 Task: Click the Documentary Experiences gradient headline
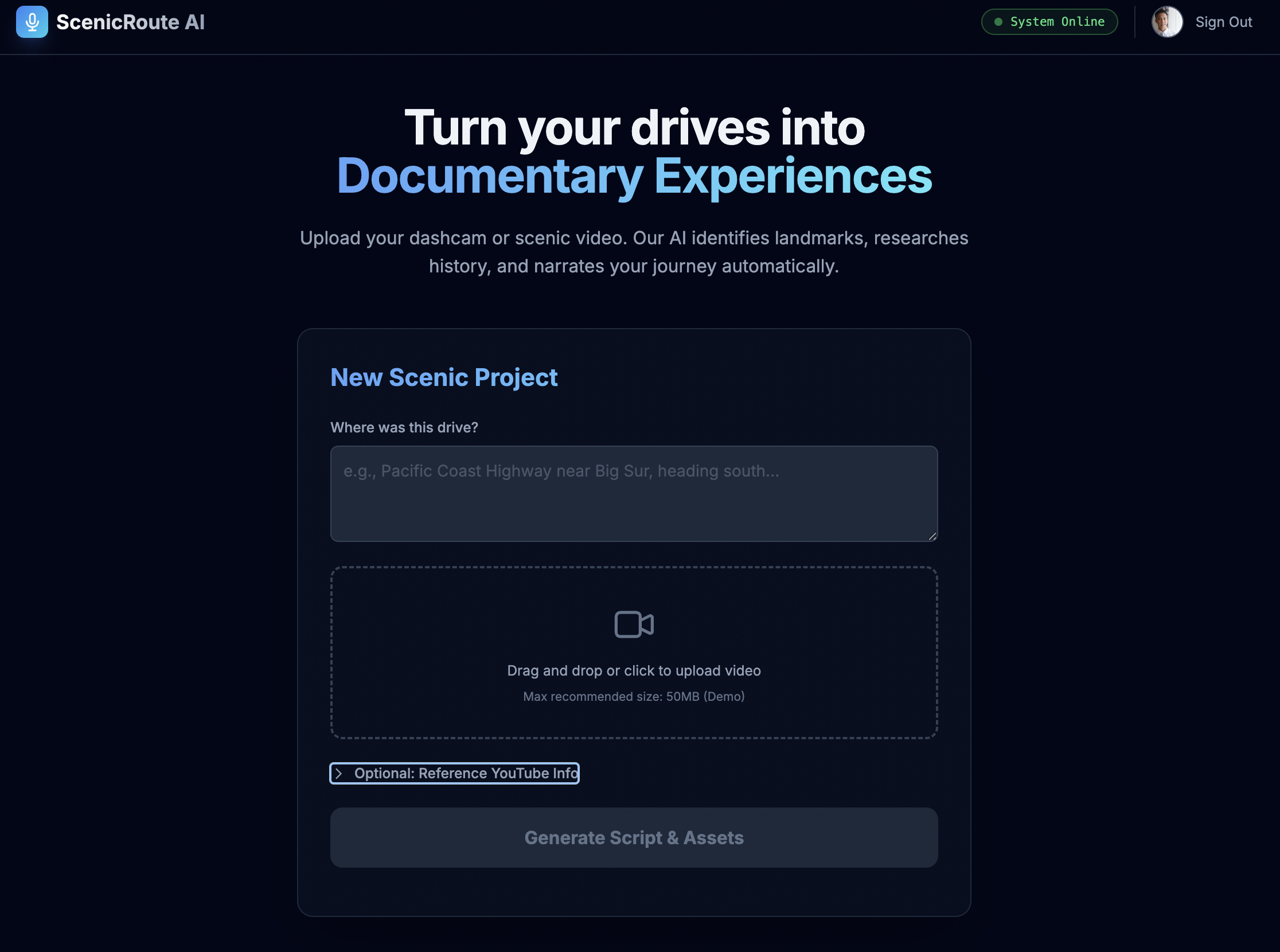(x=633, y=175)
